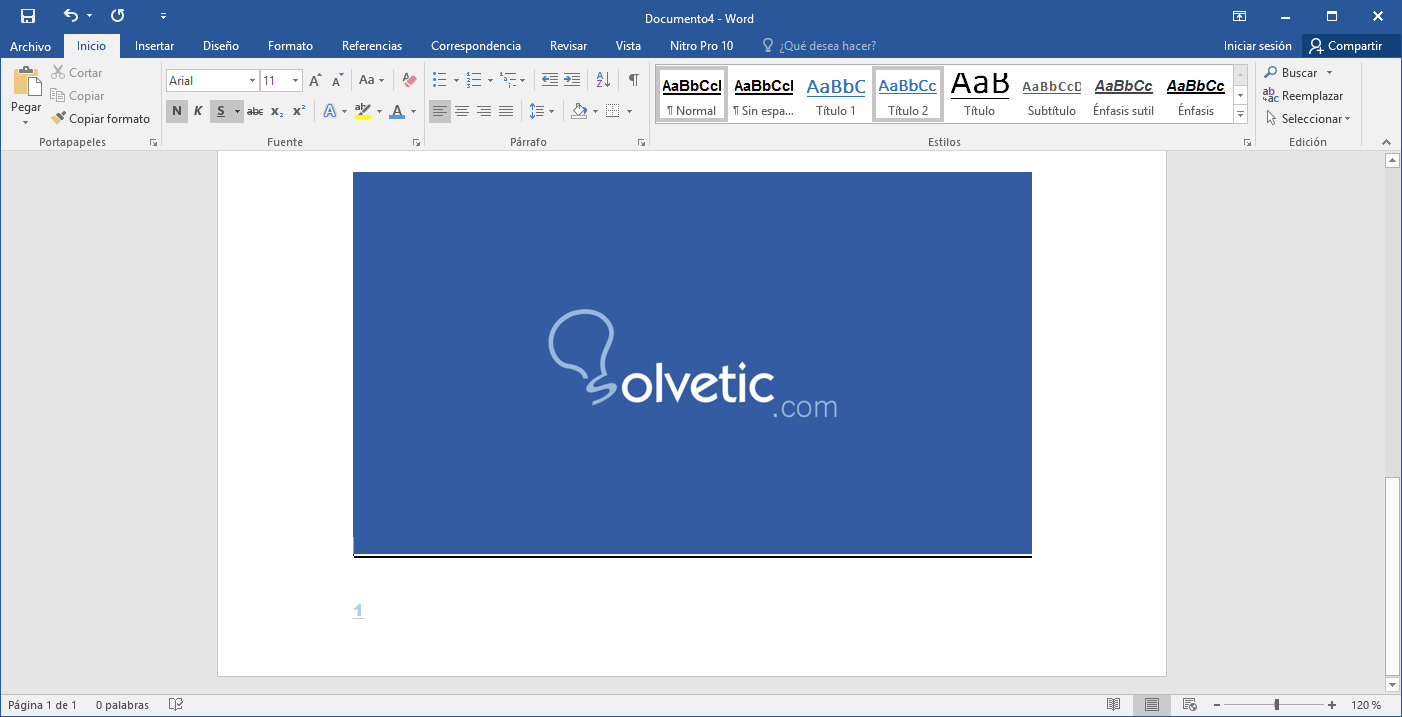This screenshot has width=1402, height=717.
Task: Click the vertical scrollbar thumb
Action: tap(1391, 577)
